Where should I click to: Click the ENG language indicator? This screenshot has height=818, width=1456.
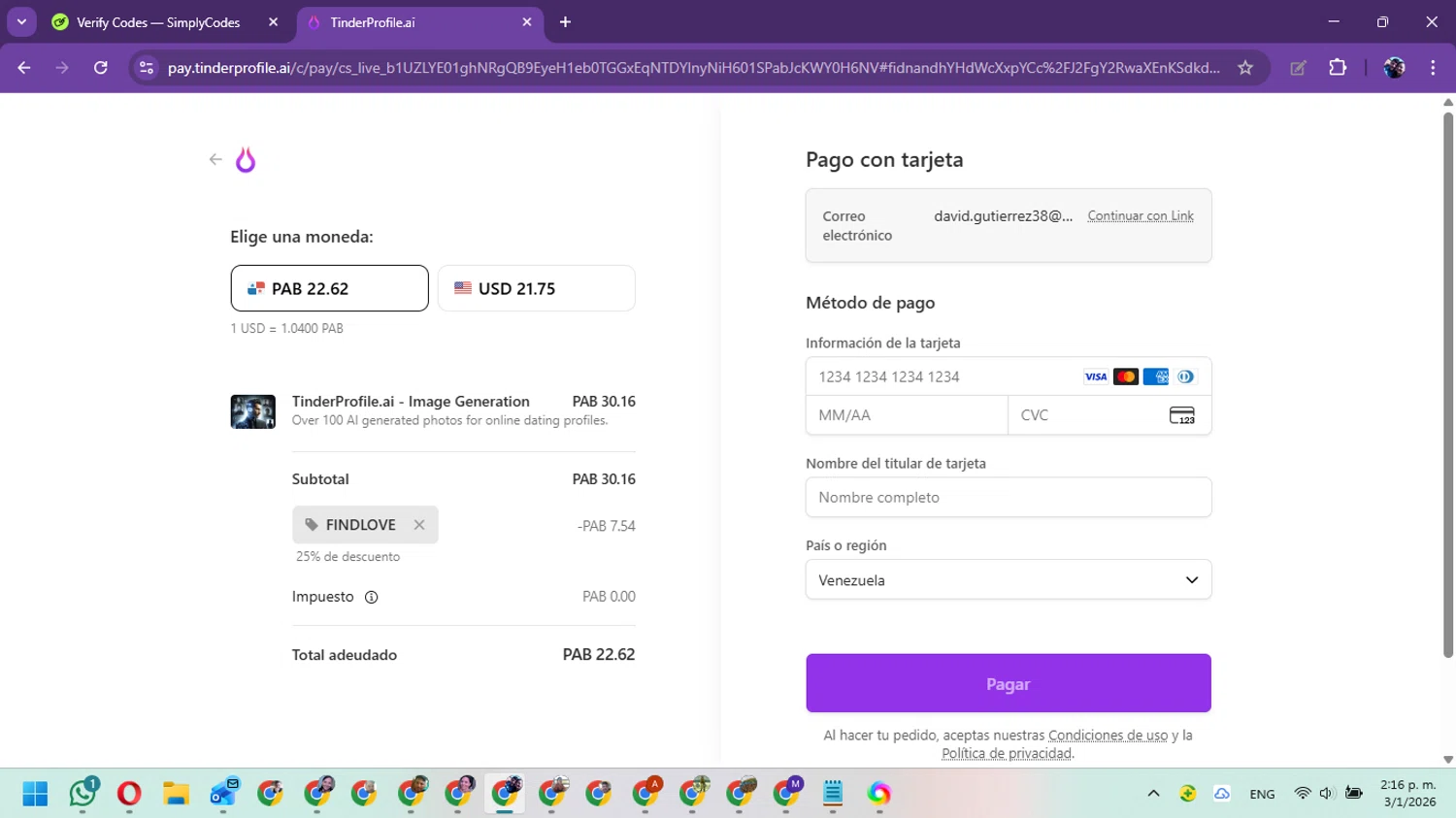click(x=1262, y=794)
